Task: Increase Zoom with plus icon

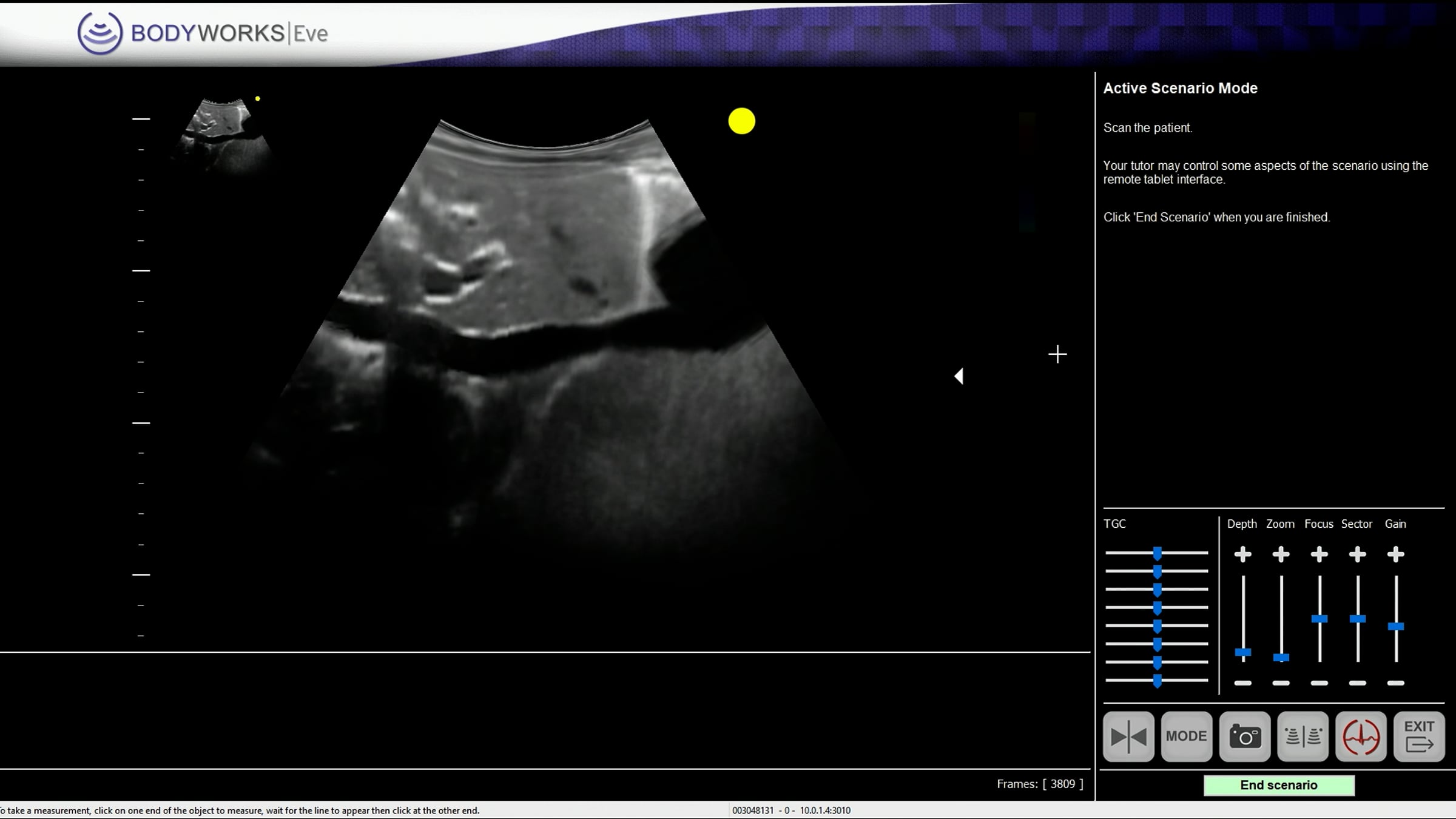Action: tap(1281, 554)
